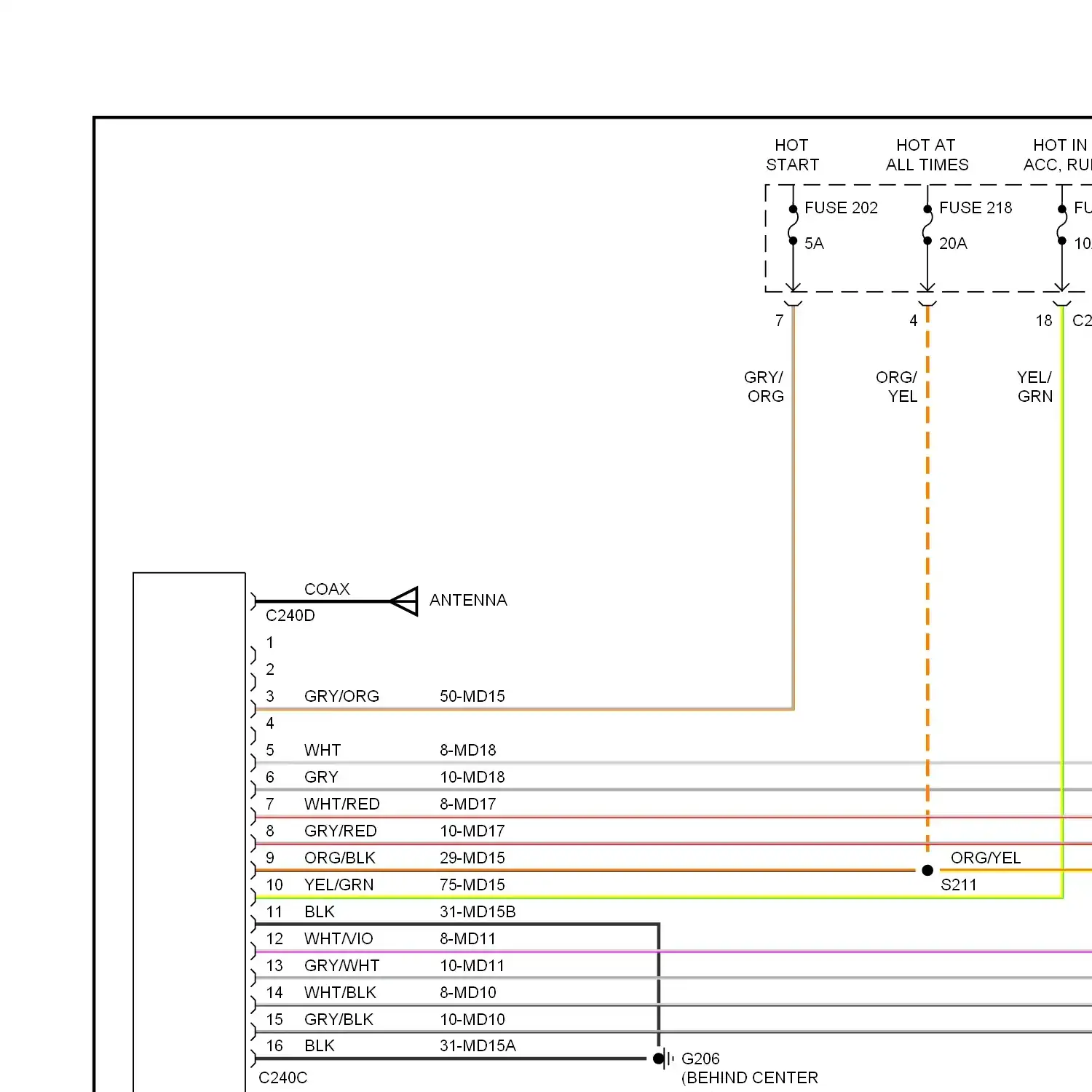Click the vertical GRY/ORG wire label
This screenshot has width=1092, height=1092.
[764, 387]
